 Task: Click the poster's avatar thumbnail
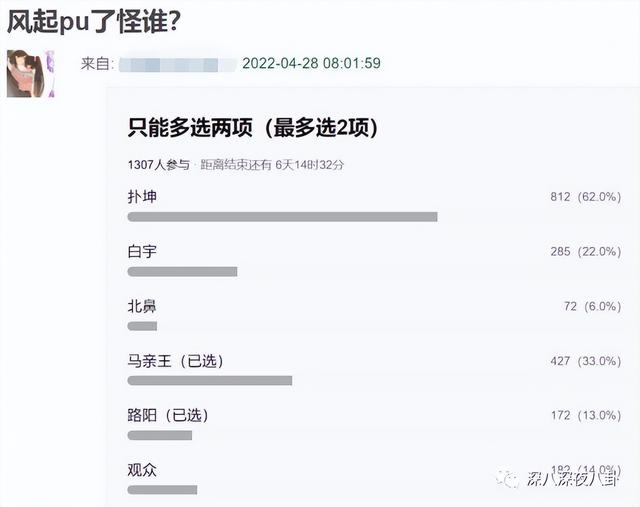pos(31,74)
